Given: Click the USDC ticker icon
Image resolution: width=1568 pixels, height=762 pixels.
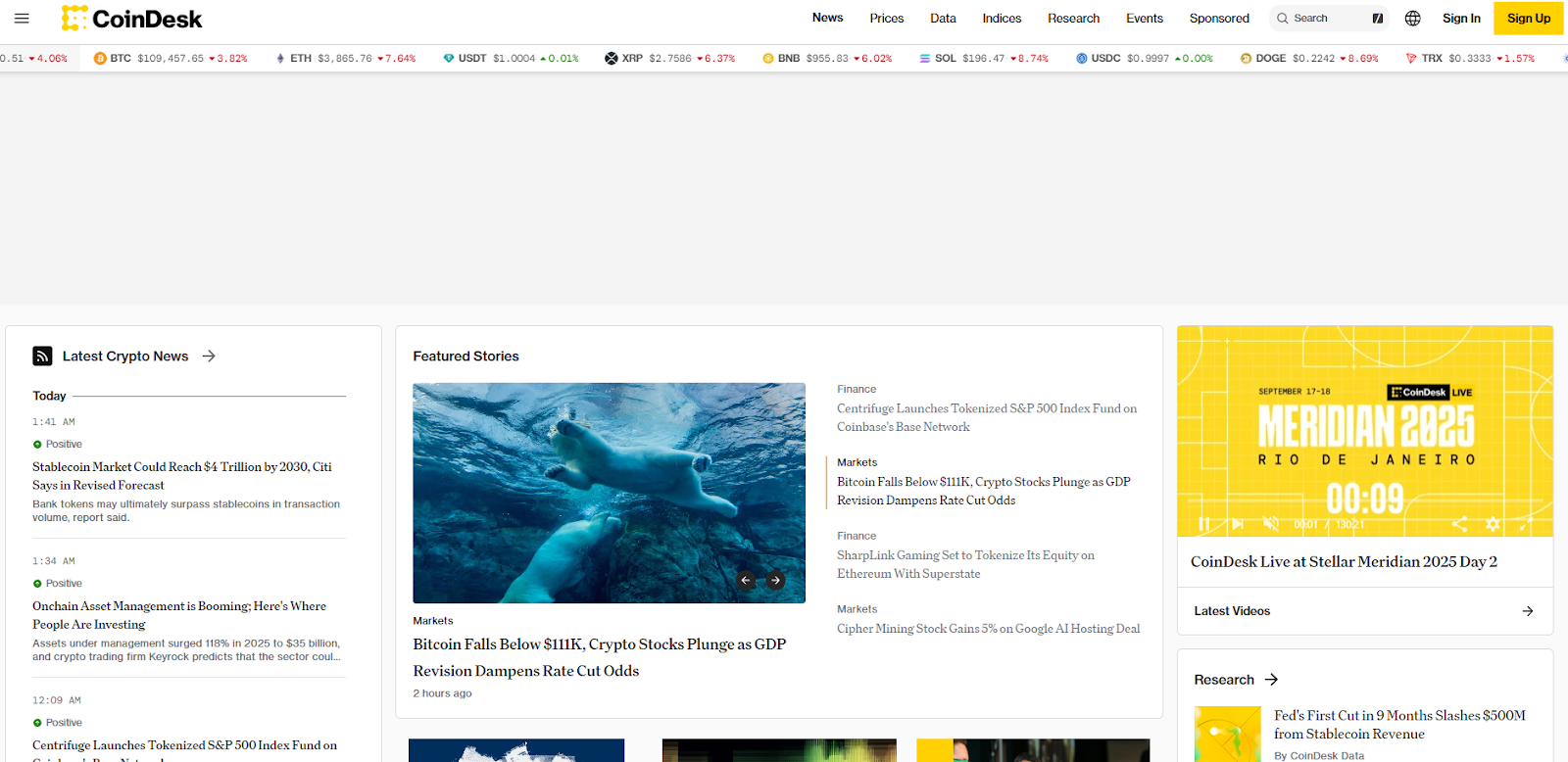Looking at the screenshot, I should click(1082, 58).
